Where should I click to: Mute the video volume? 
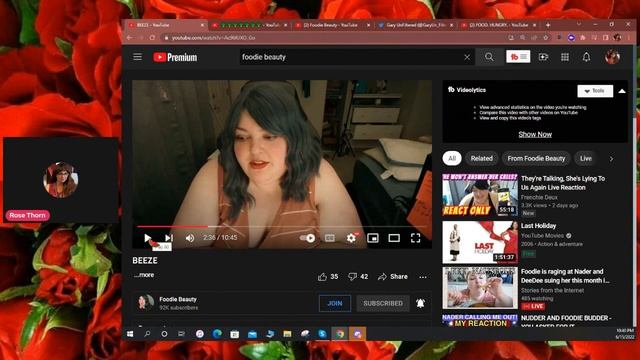190,238
